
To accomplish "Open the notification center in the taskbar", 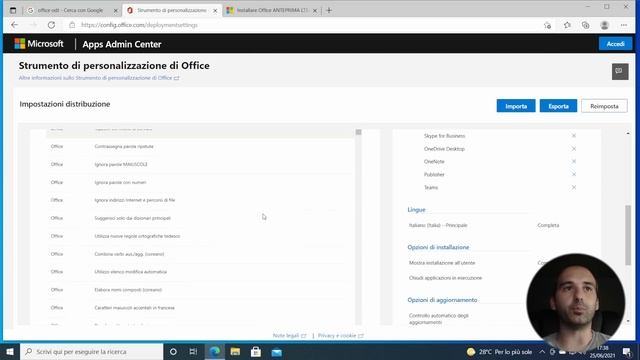I will 627,351.
